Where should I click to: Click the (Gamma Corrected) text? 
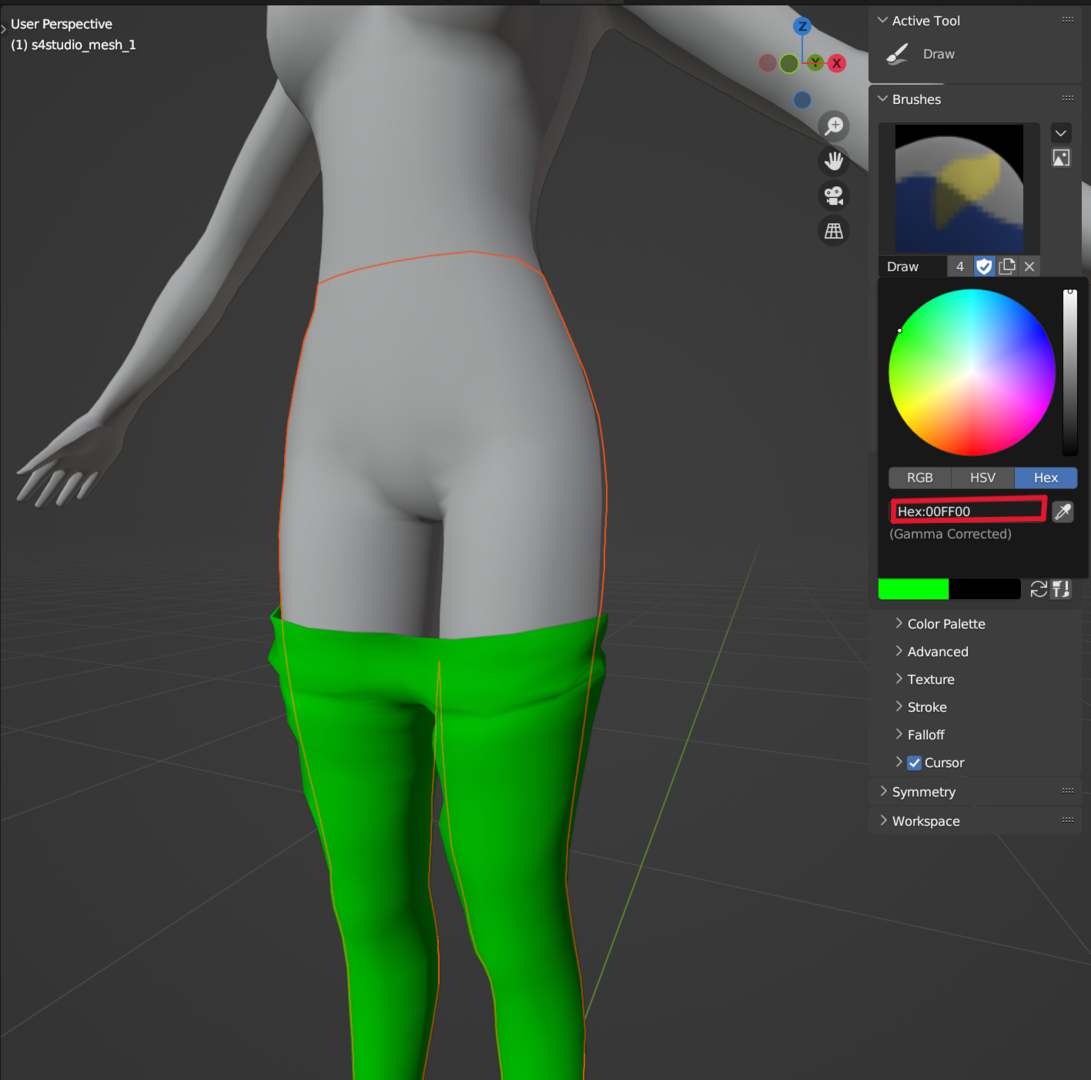tap(950, 534)
